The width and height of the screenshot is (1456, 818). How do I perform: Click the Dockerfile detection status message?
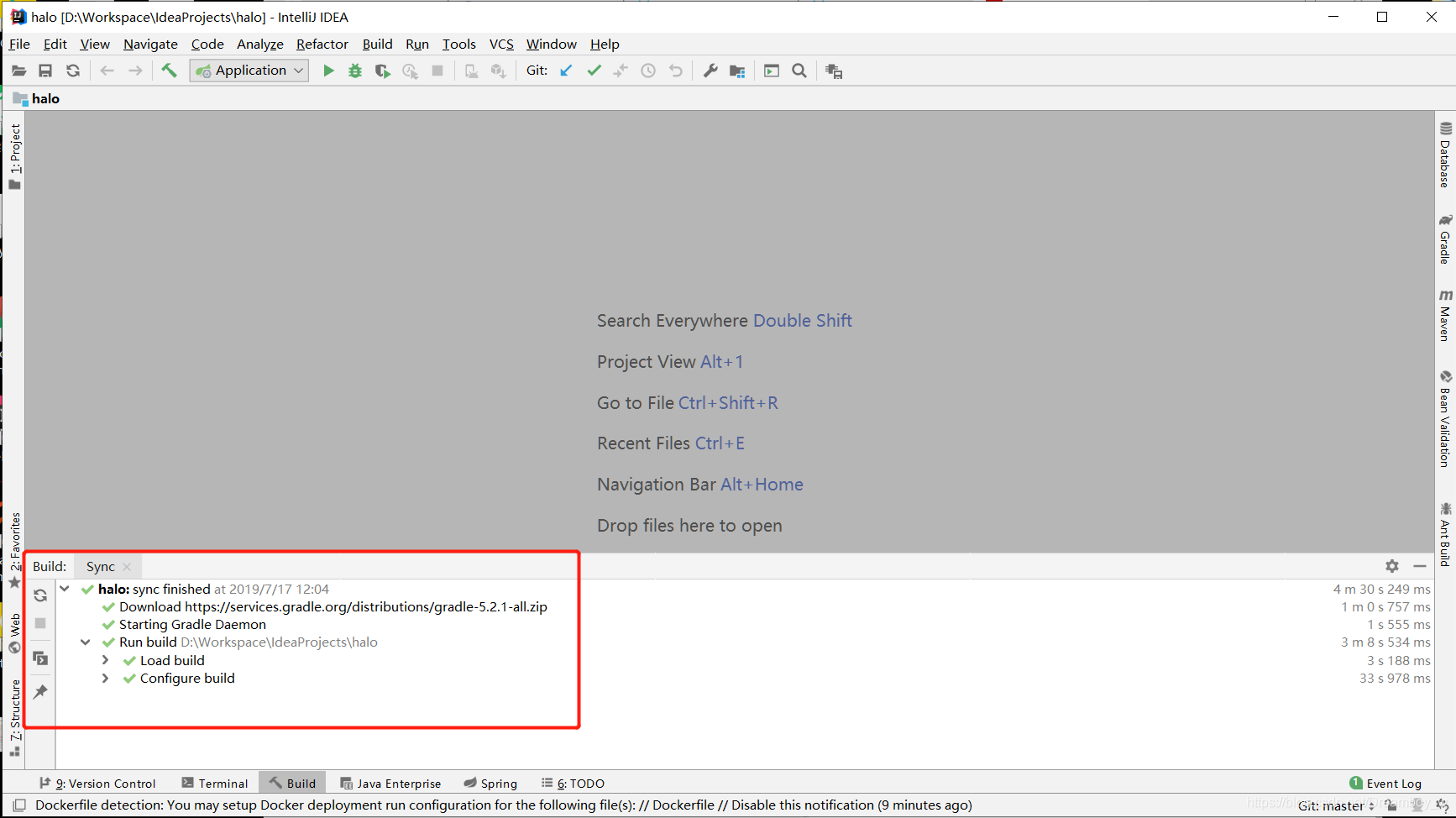[504, 805]
